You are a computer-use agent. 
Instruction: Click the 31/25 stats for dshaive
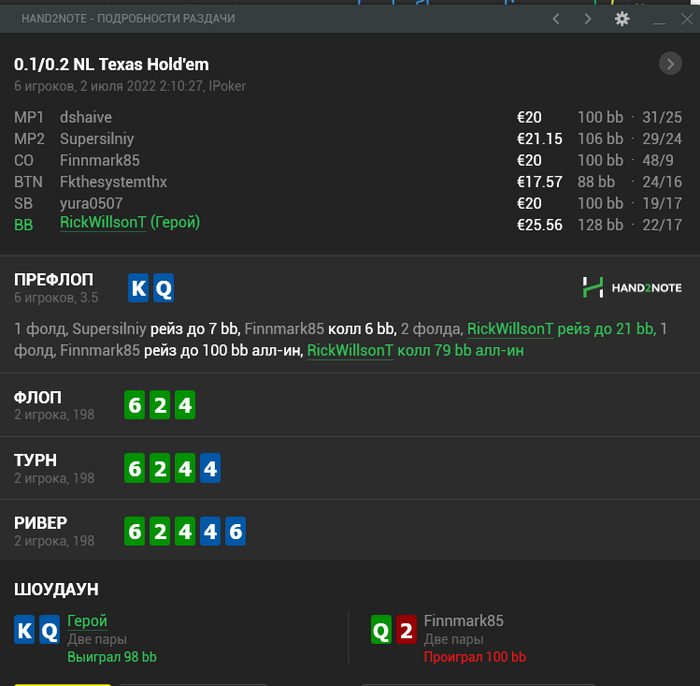point(662,117)
